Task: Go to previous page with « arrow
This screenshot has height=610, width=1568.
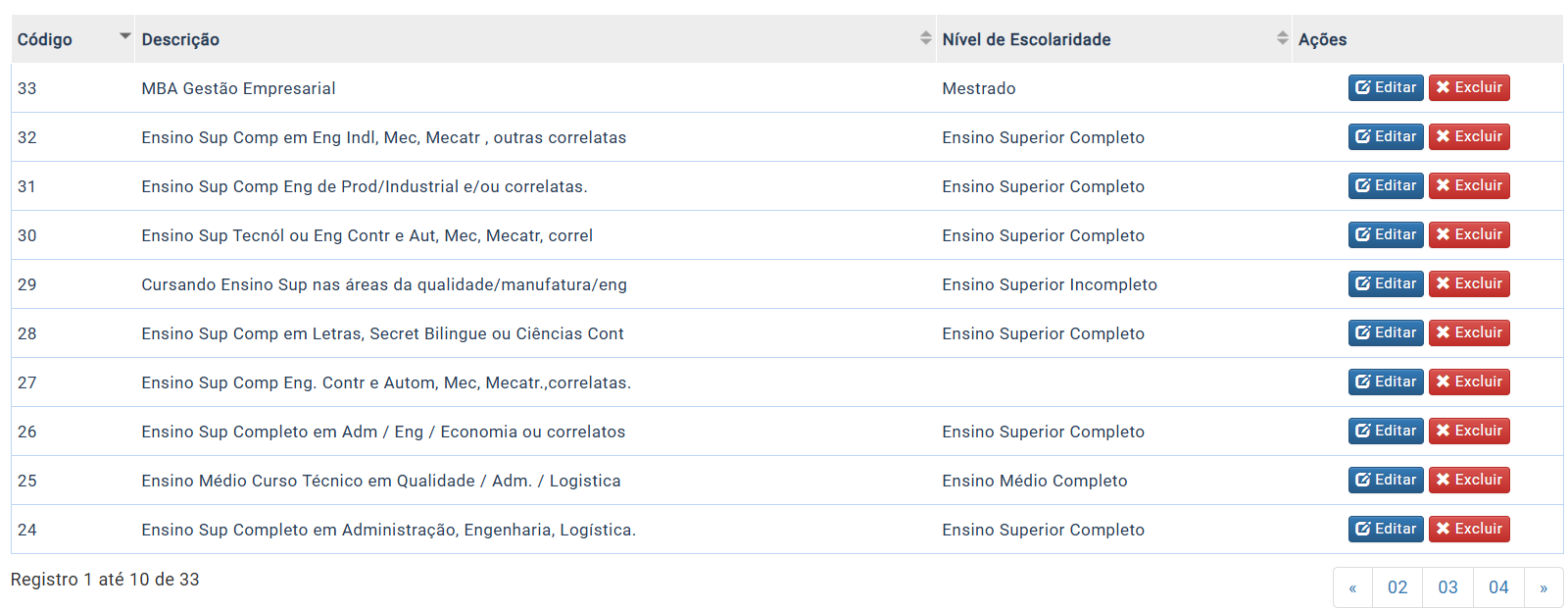Action: [x=1352, y=587]
